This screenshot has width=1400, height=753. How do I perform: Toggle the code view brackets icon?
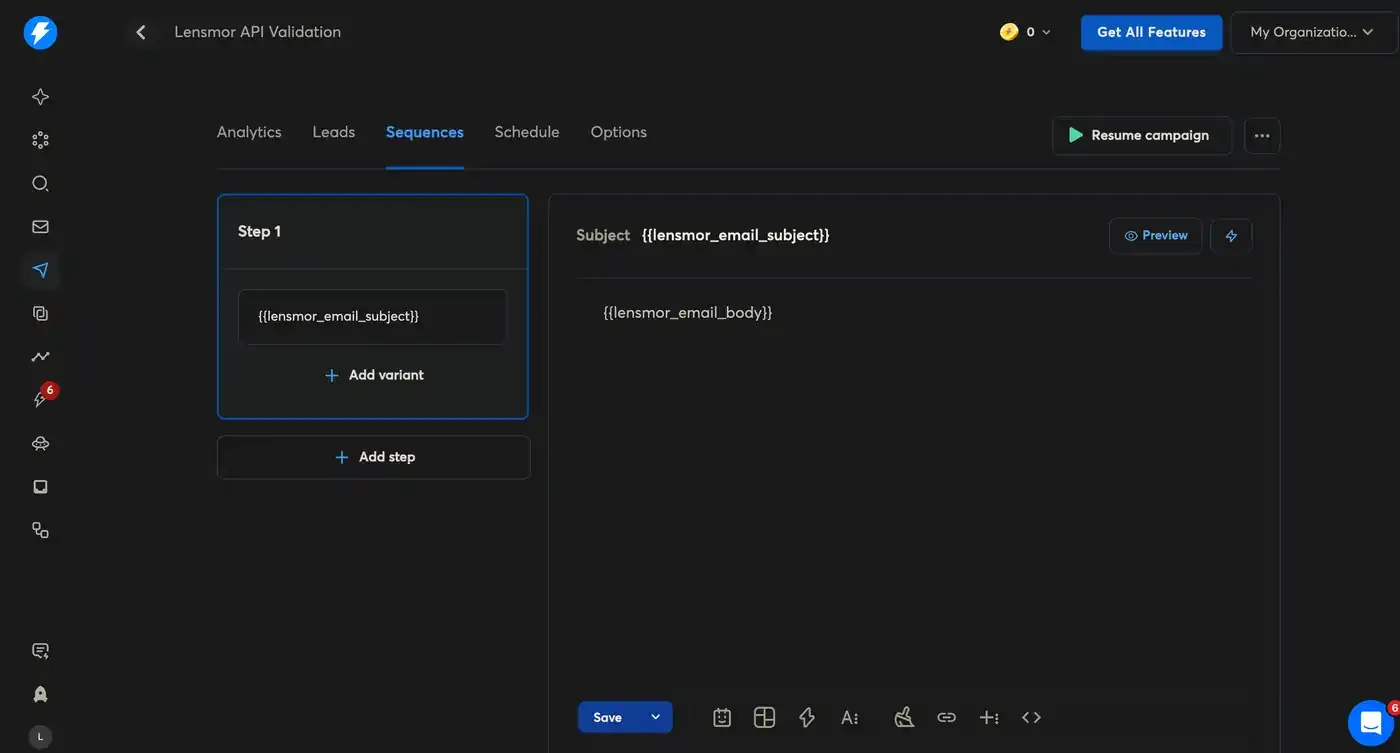coord(1031,717)
